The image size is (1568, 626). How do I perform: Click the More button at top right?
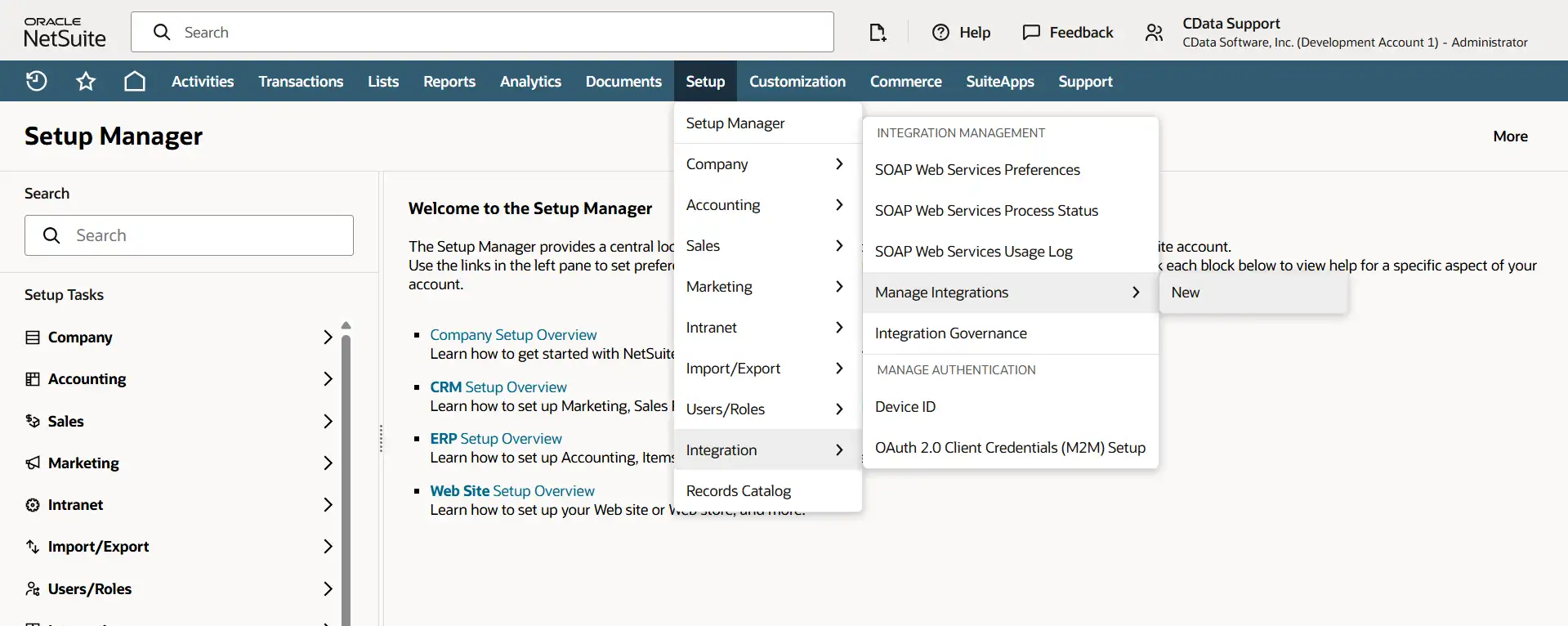(x=1510, y=136)
